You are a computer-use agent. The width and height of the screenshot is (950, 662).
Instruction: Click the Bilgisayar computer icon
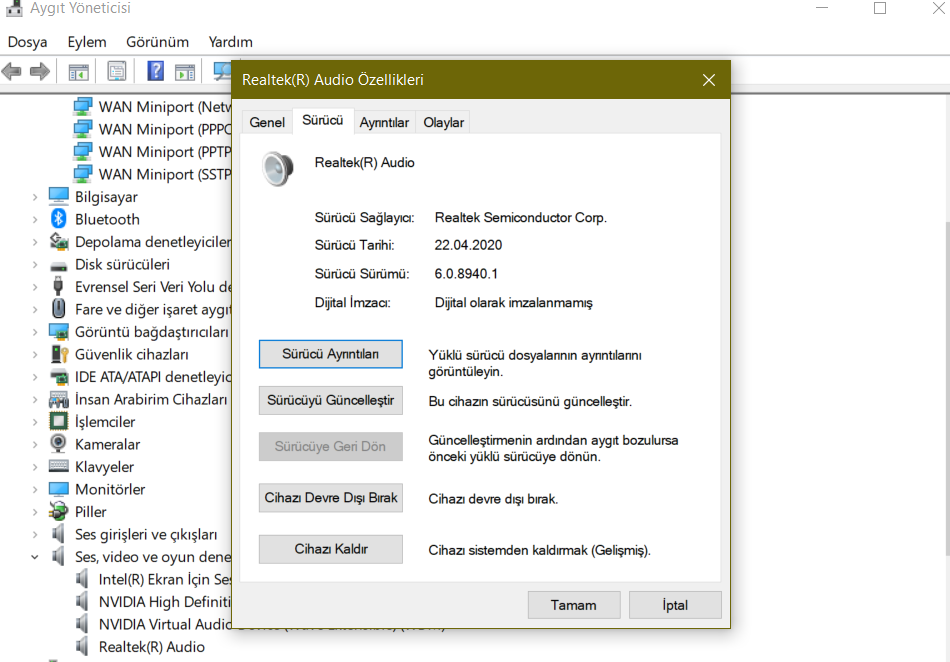59,196
